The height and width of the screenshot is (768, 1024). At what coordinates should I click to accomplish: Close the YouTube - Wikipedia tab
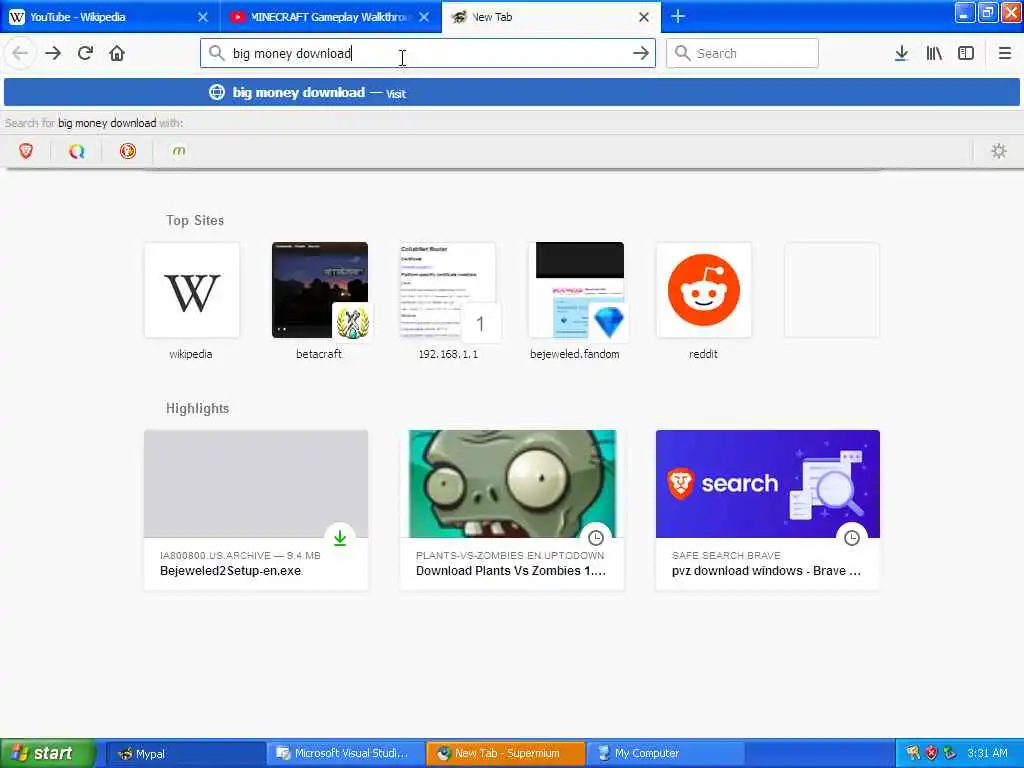tap(202, 17)
